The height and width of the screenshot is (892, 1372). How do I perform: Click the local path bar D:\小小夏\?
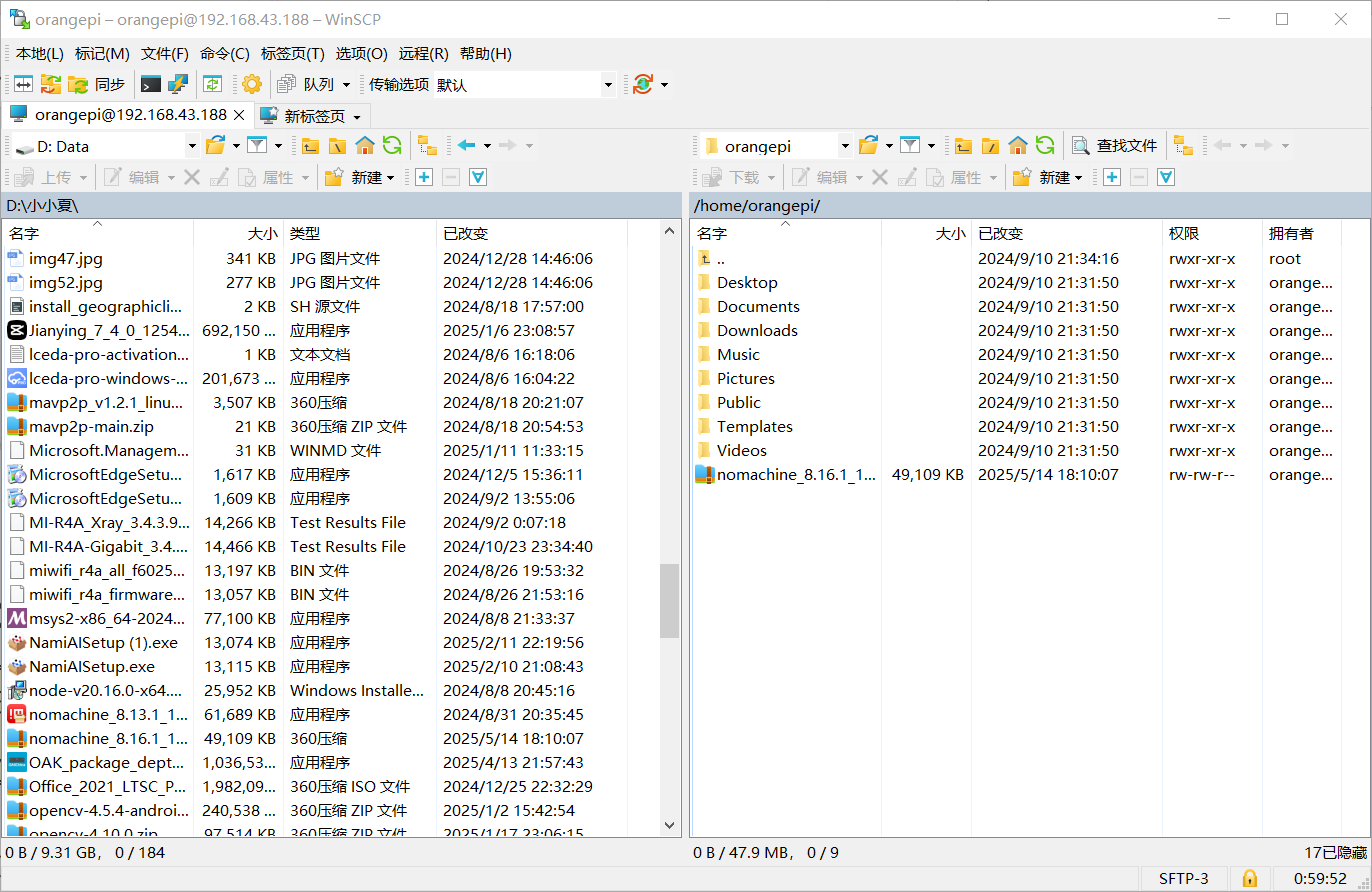click(x=341, y=205)
